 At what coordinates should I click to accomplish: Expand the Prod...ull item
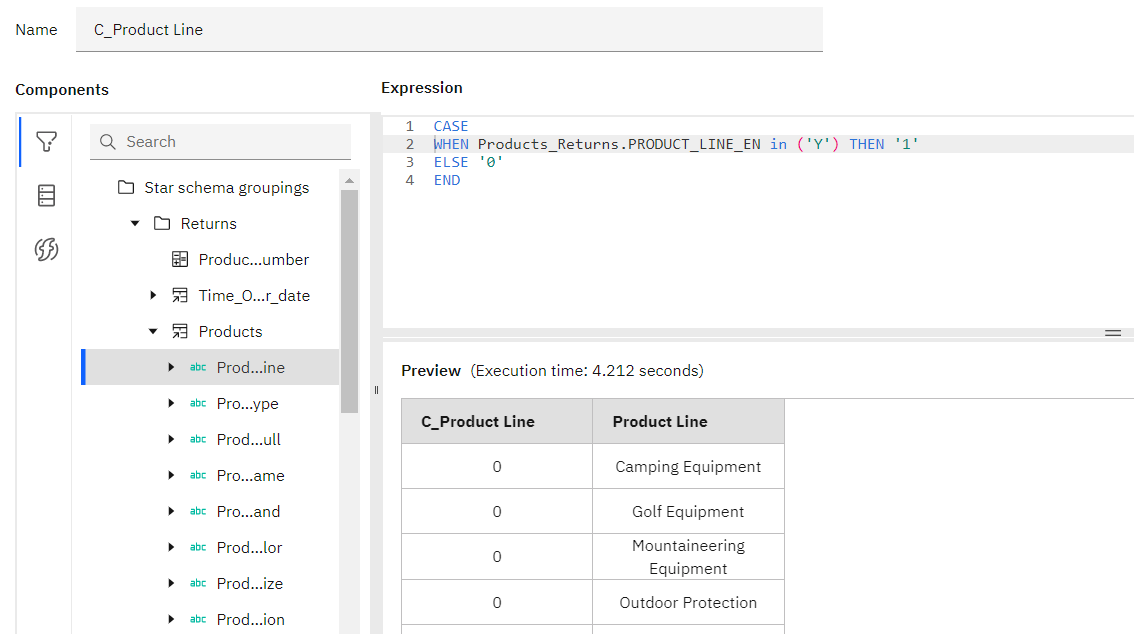pos(171,440)
